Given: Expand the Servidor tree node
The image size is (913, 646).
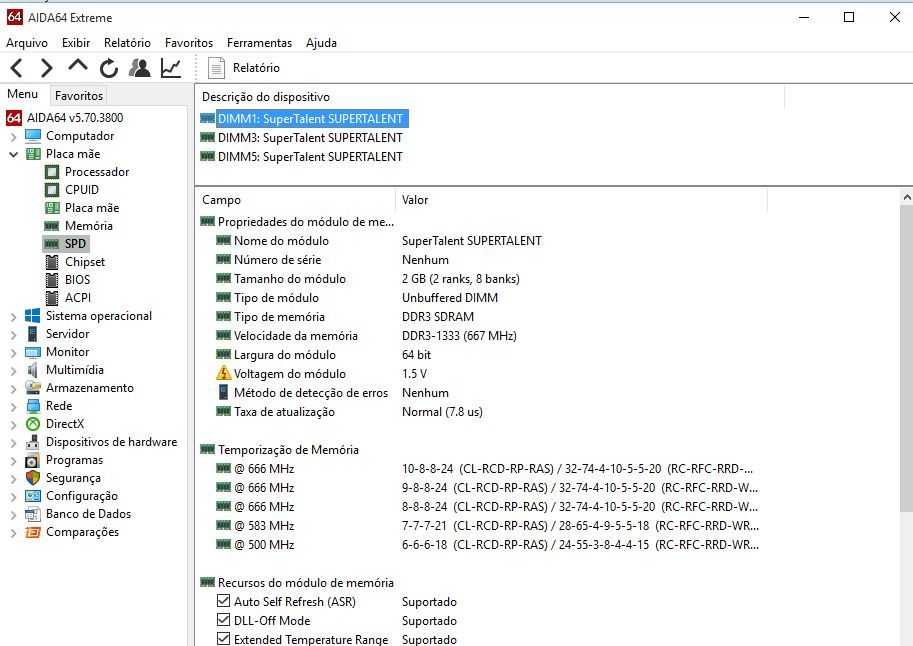Looking at the screenshot, I should pyautogui.click(x=13, y=336).
